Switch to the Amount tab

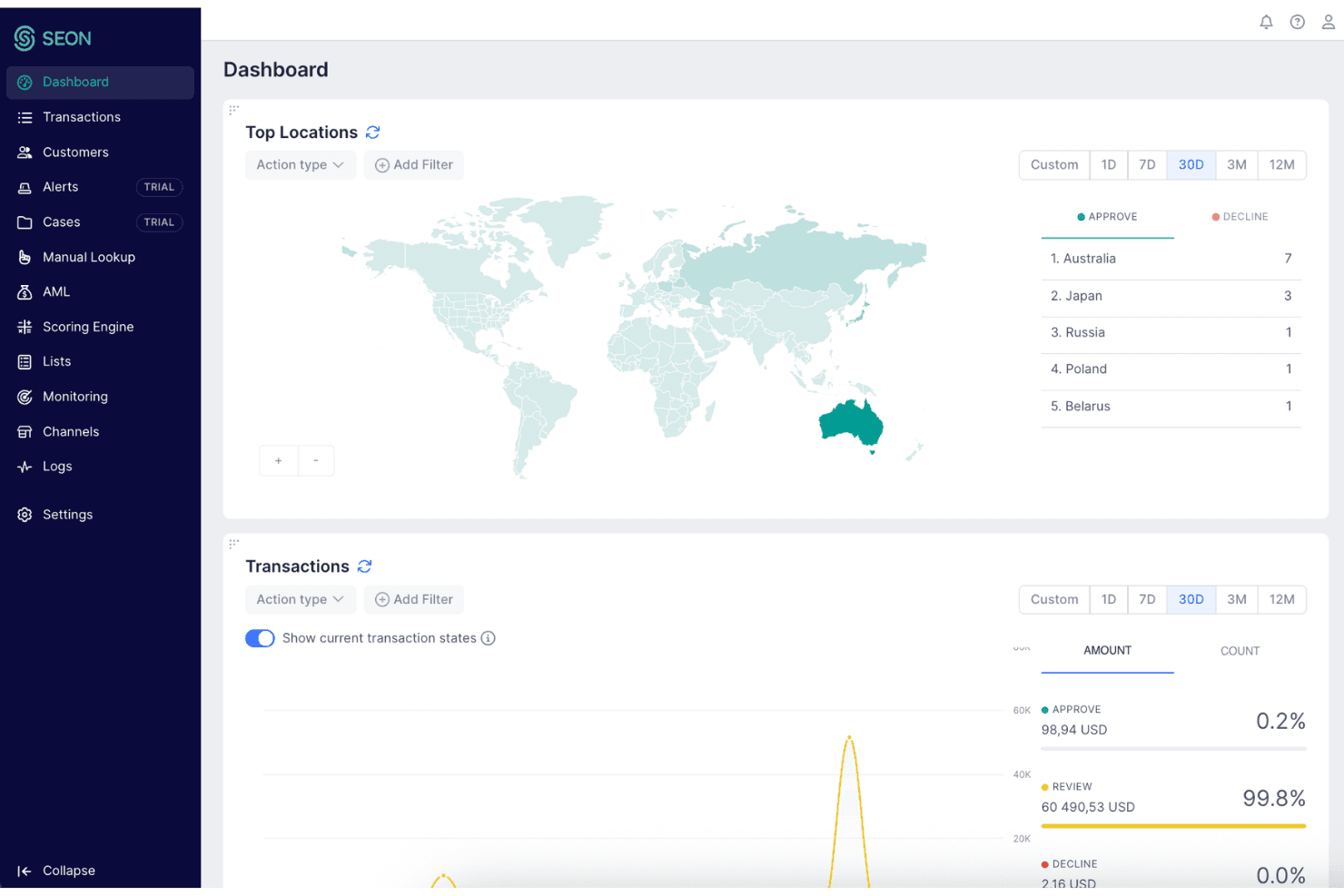(x=1108, y=651)
